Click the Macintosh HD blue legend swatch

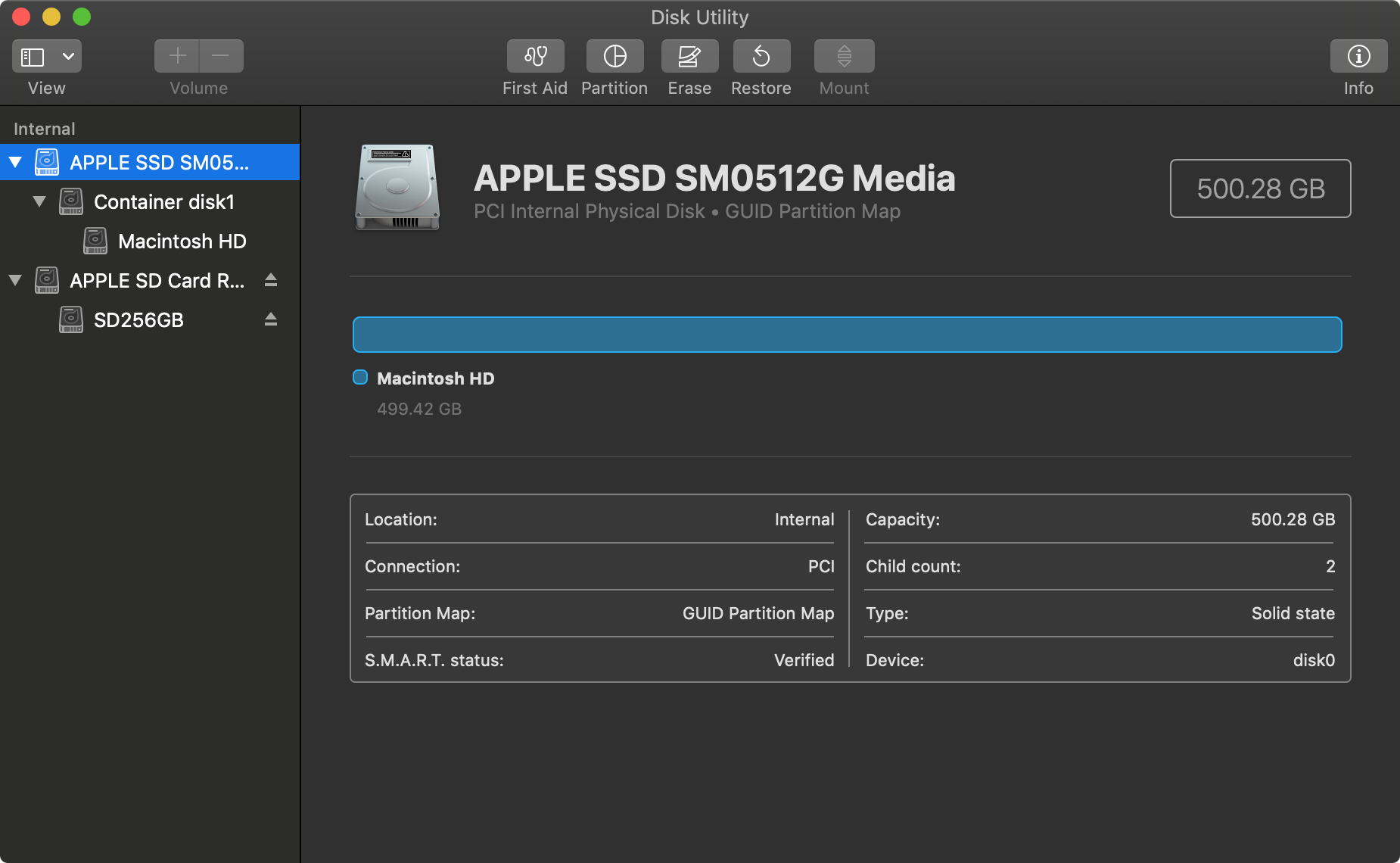[360, 377]
